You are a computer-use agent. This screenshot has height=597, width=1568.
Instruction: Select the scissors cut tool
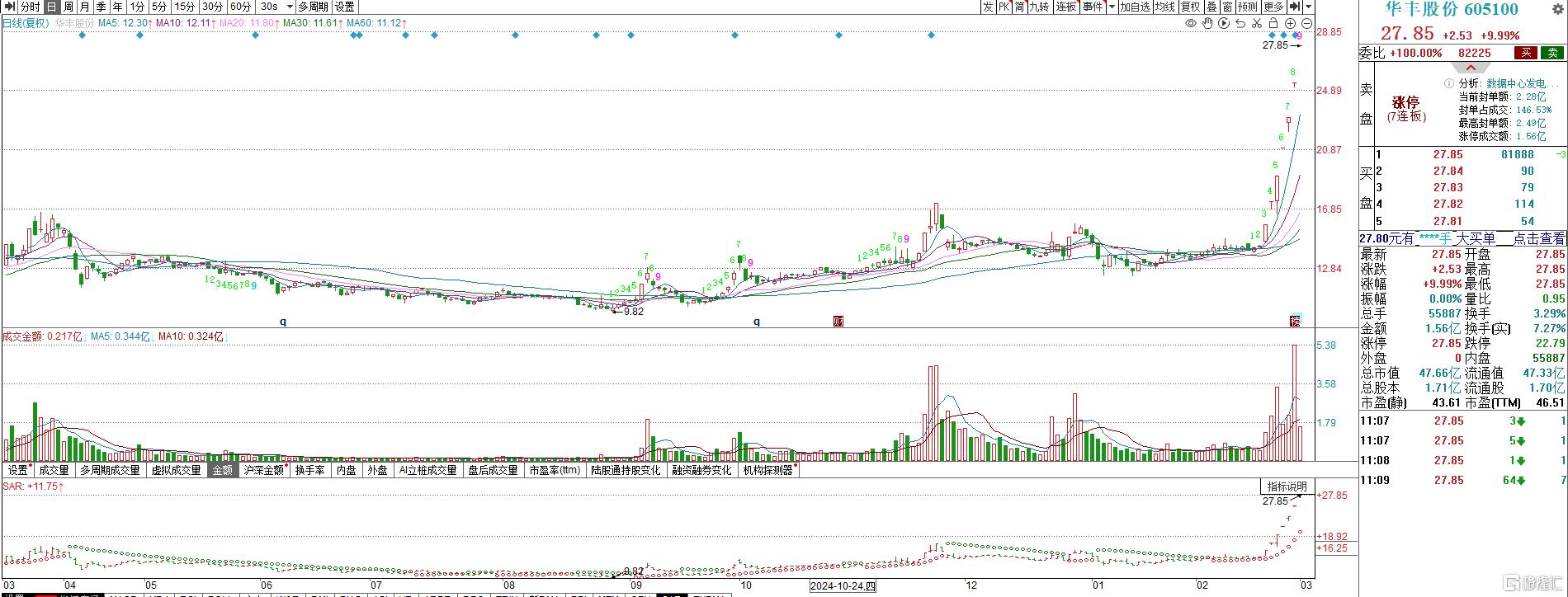[x=1257, y=23]
